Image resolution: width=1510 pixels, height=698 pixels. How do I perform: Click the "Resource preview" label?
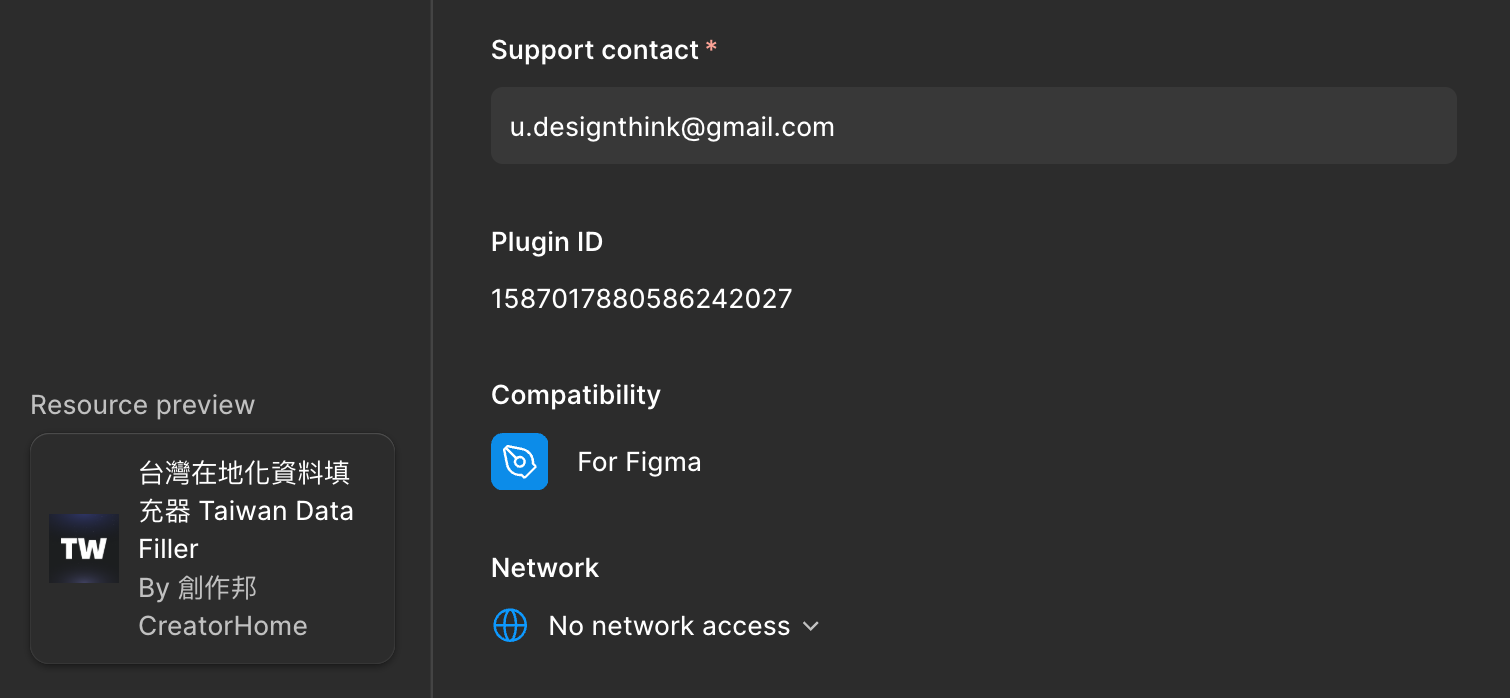coord(142,405)
